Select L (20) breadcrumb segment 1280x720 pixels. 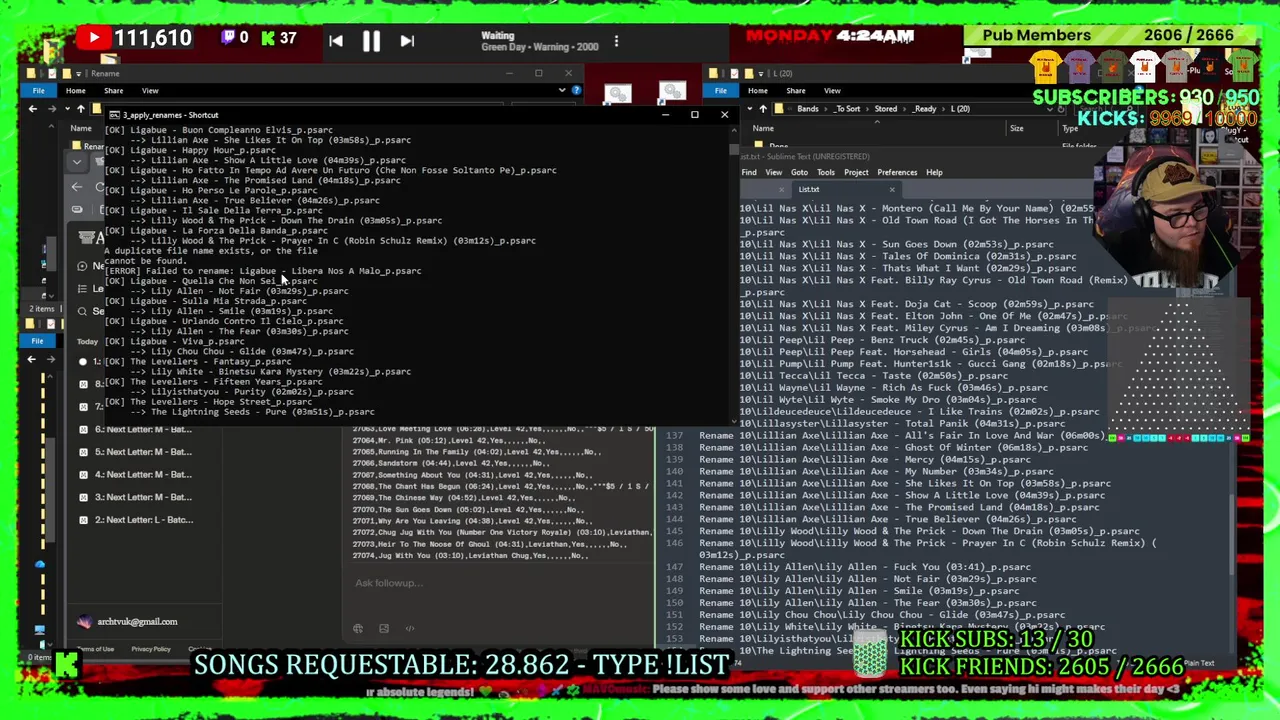point(960,108)
